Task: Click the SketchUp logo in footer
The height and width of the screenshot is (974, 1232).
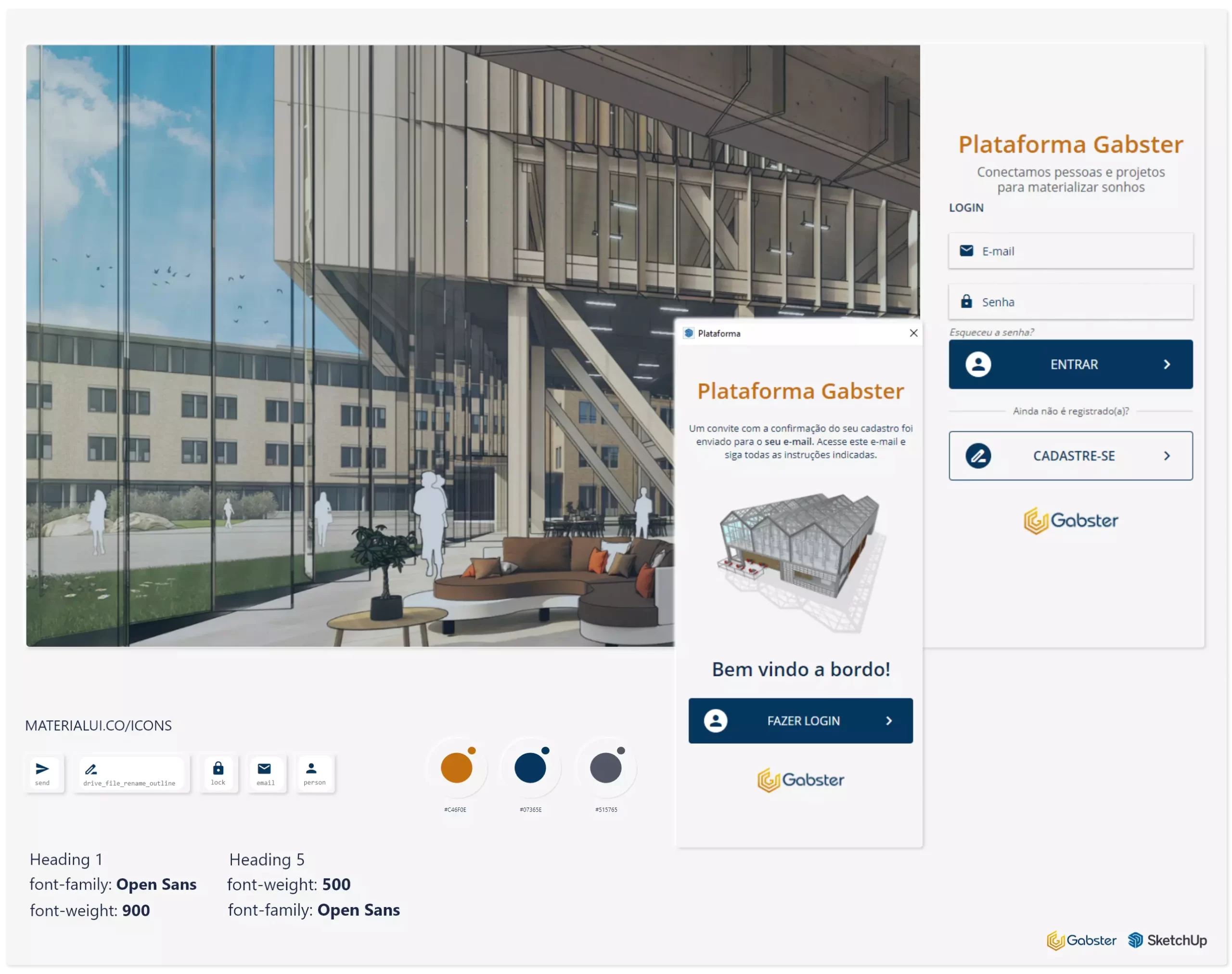Action: 1167,940
